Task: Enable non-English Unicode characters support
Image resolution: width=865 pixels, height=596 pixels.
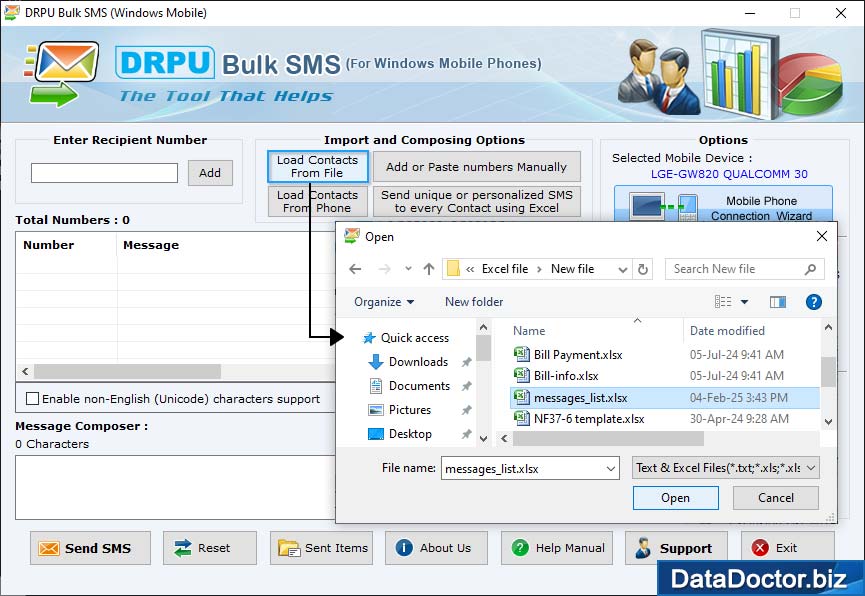Action: click(33, 398)
